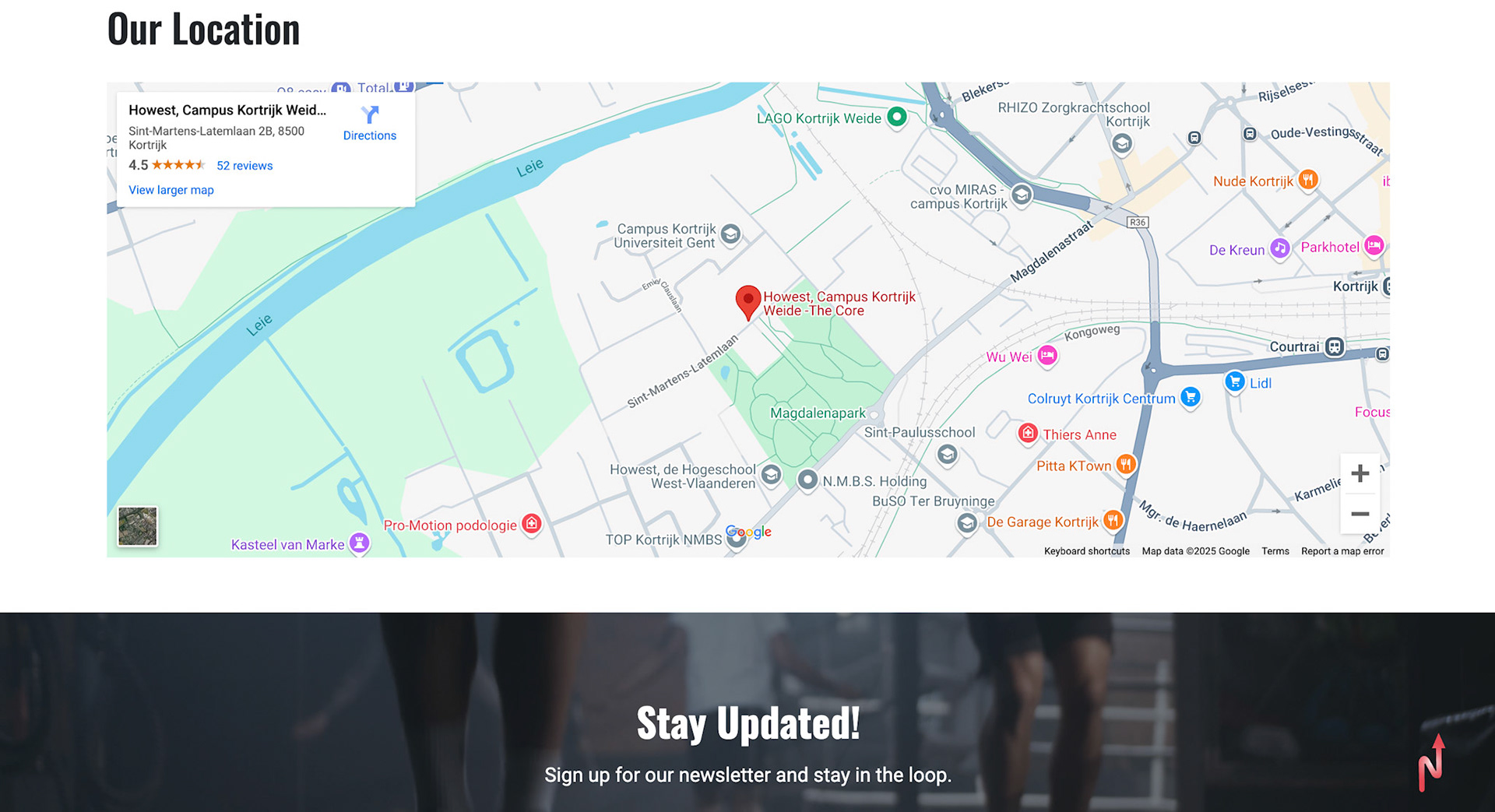Select Thiers Anne red marker

click(x=1028, y=434)
